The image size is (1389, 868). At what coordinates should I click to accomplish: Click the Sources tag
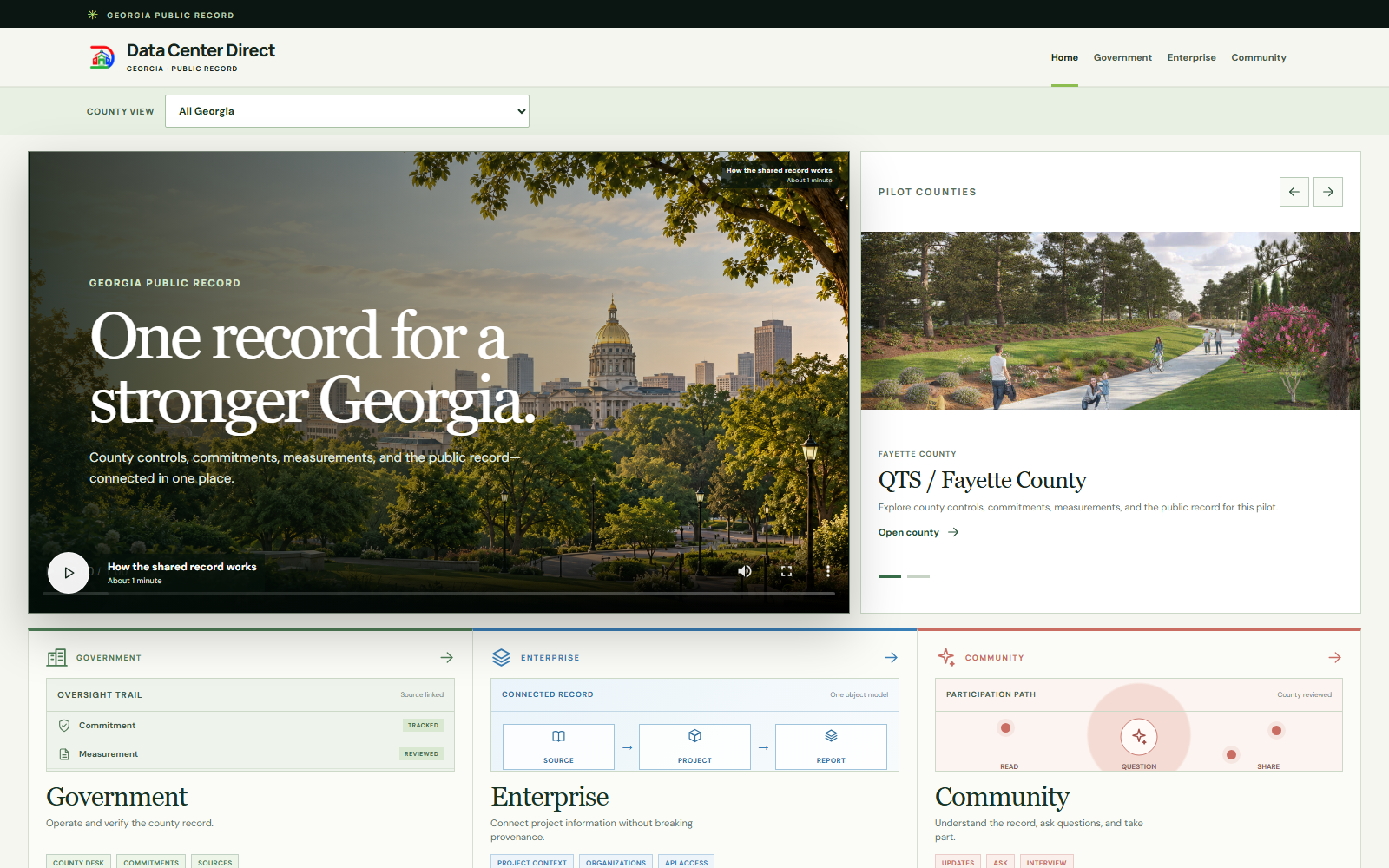pyautogui.click(x=214, y=862)
